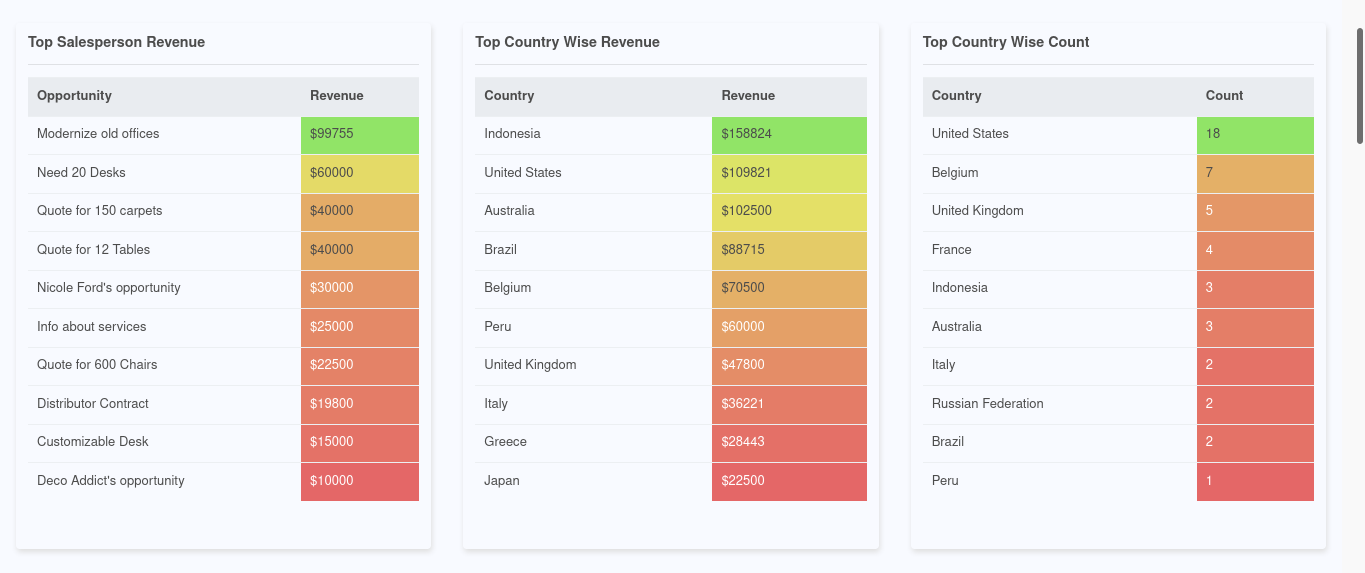The height and width of the screenshot is (573, 1365).
Task: Click Japan in the country revenue table
Action: pos(501,481)
